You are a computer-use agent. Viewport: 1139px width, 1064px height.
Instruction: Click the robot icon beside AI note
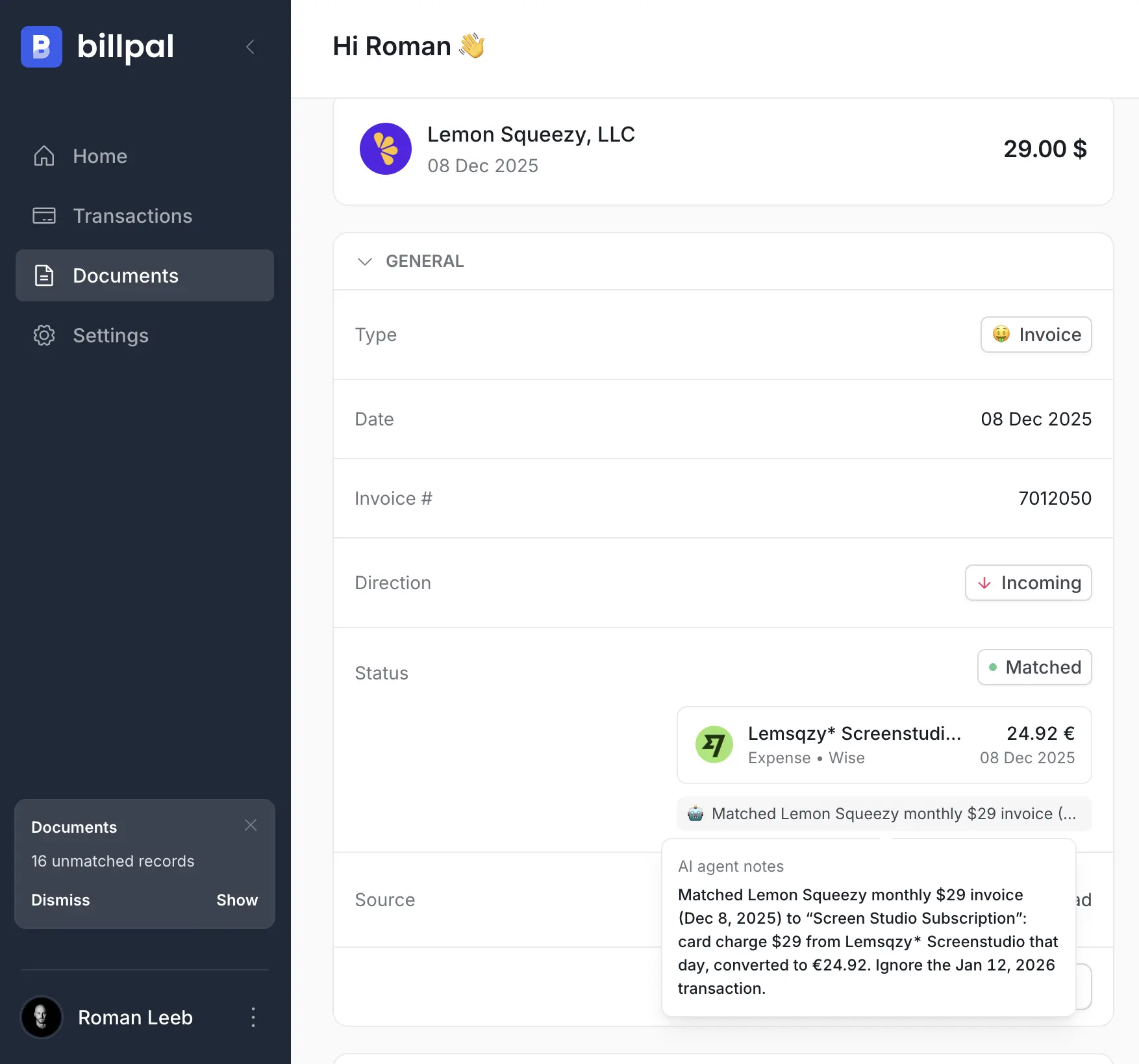695,813
